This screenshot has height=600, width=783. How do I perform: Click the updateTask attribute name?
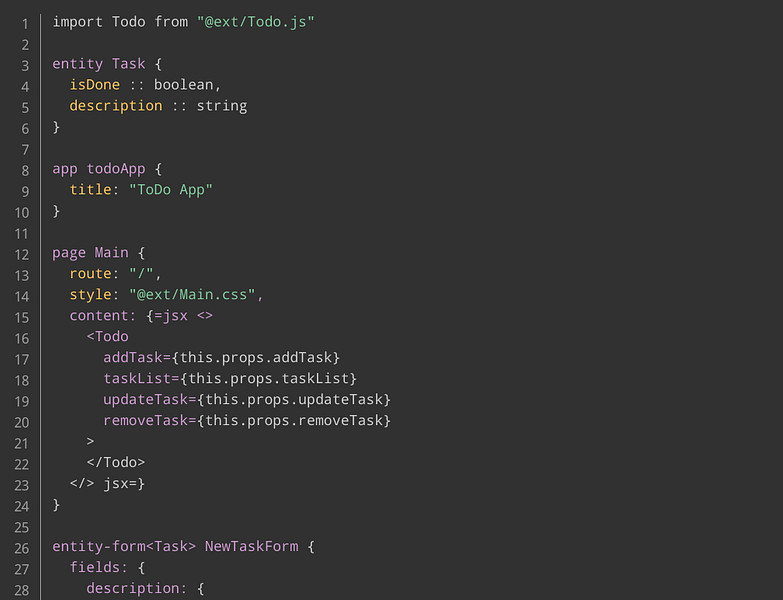click(x=145, y=399)
